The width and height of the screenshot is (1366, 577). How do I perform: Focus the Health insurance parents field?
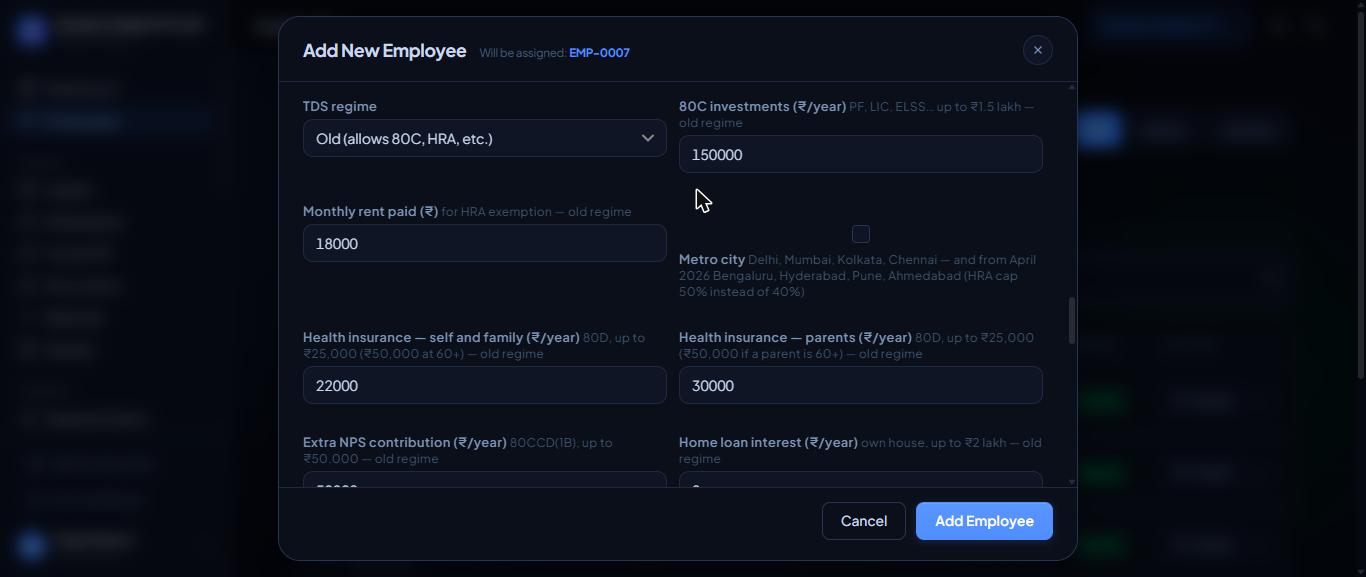[861, 385]
